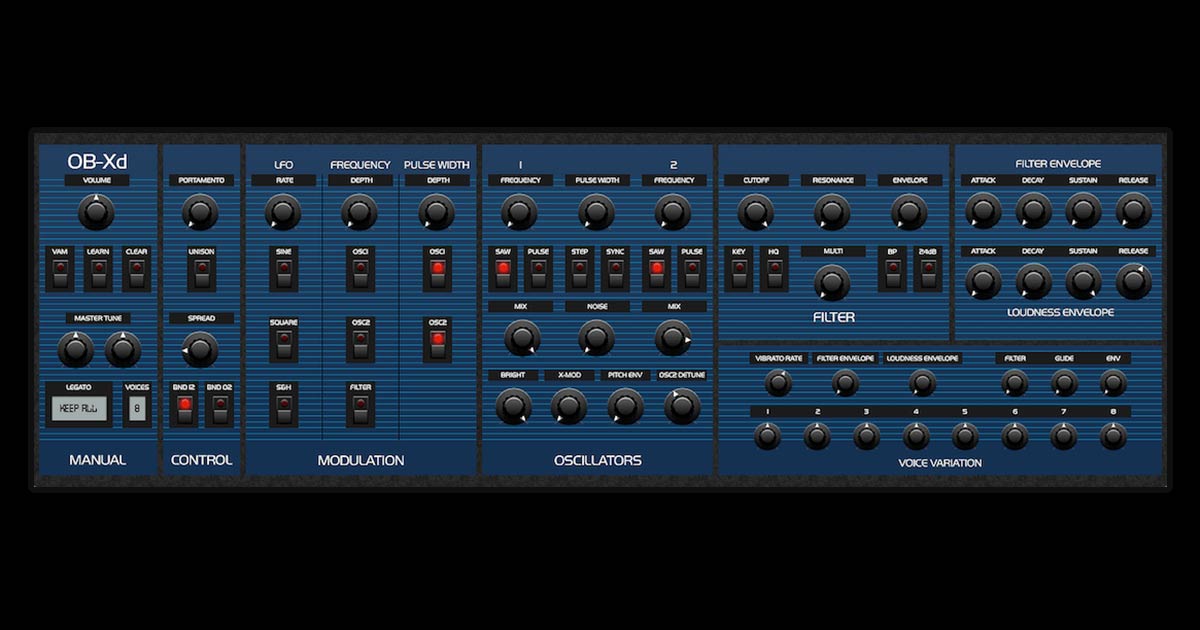Click the X-MOD knob
This screenshot has height=630, width=1200.
pyautogui.click(x=569, y=407)
